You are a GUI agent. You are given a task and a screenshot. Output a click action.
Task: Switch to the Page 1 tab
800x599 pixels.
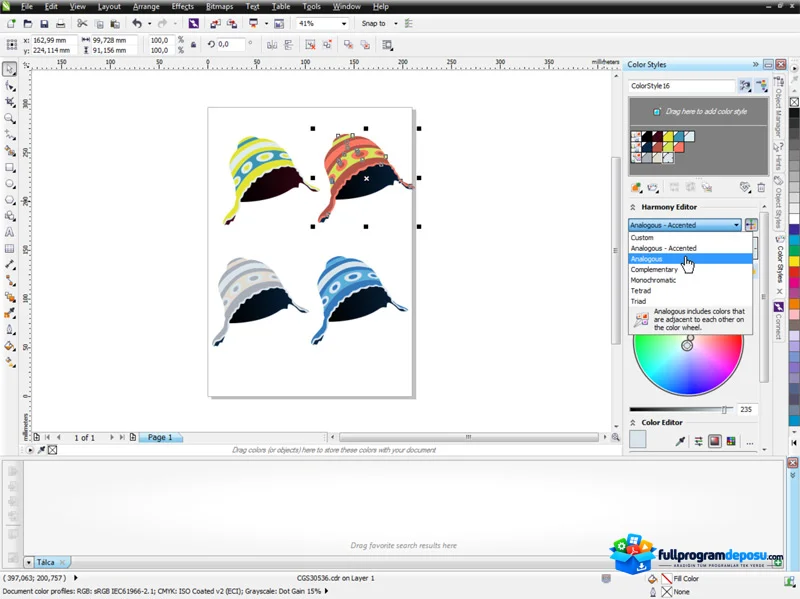coord(160,437)
